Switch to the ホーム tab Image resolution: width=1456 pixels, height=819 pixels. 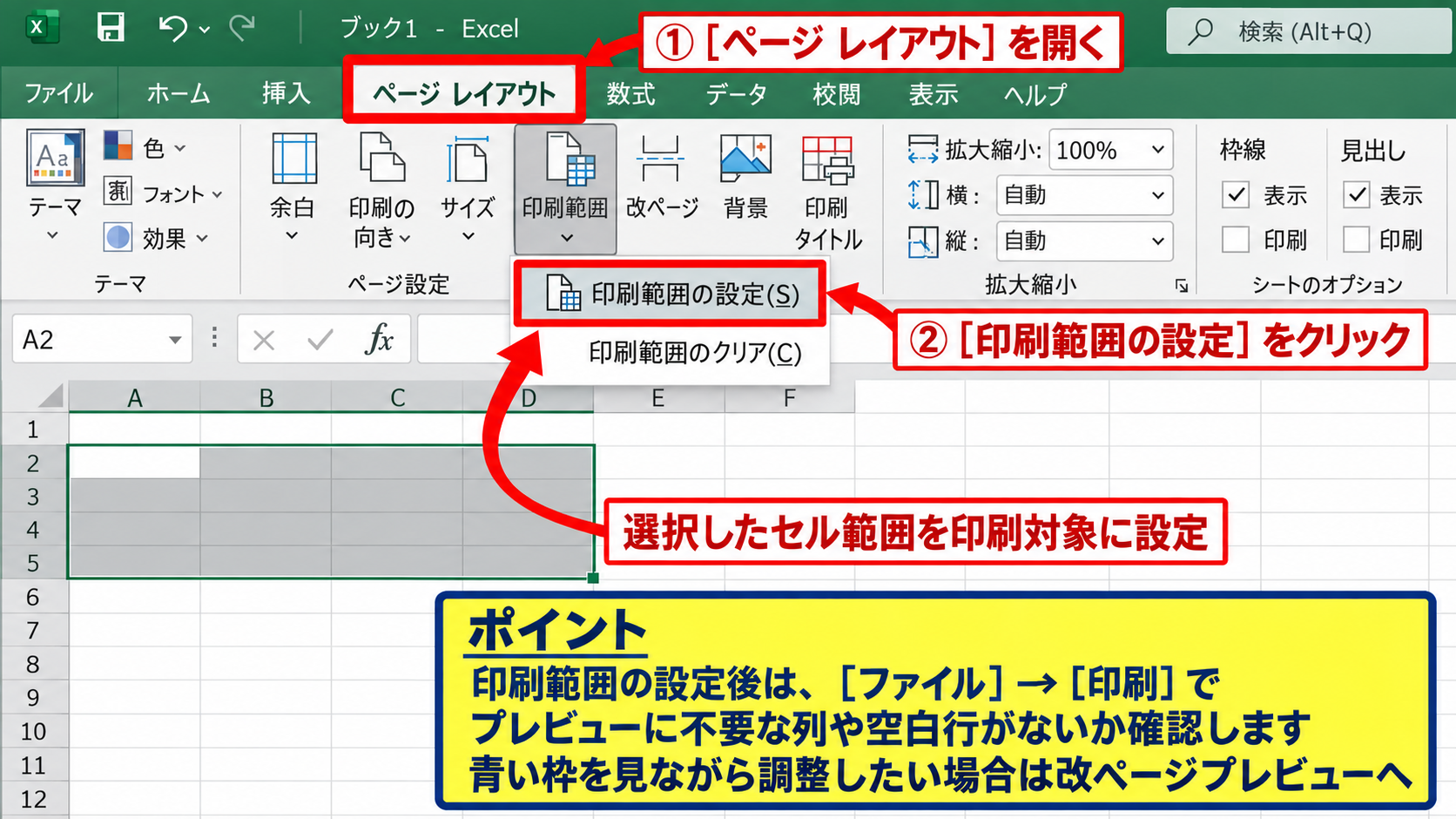179,93
